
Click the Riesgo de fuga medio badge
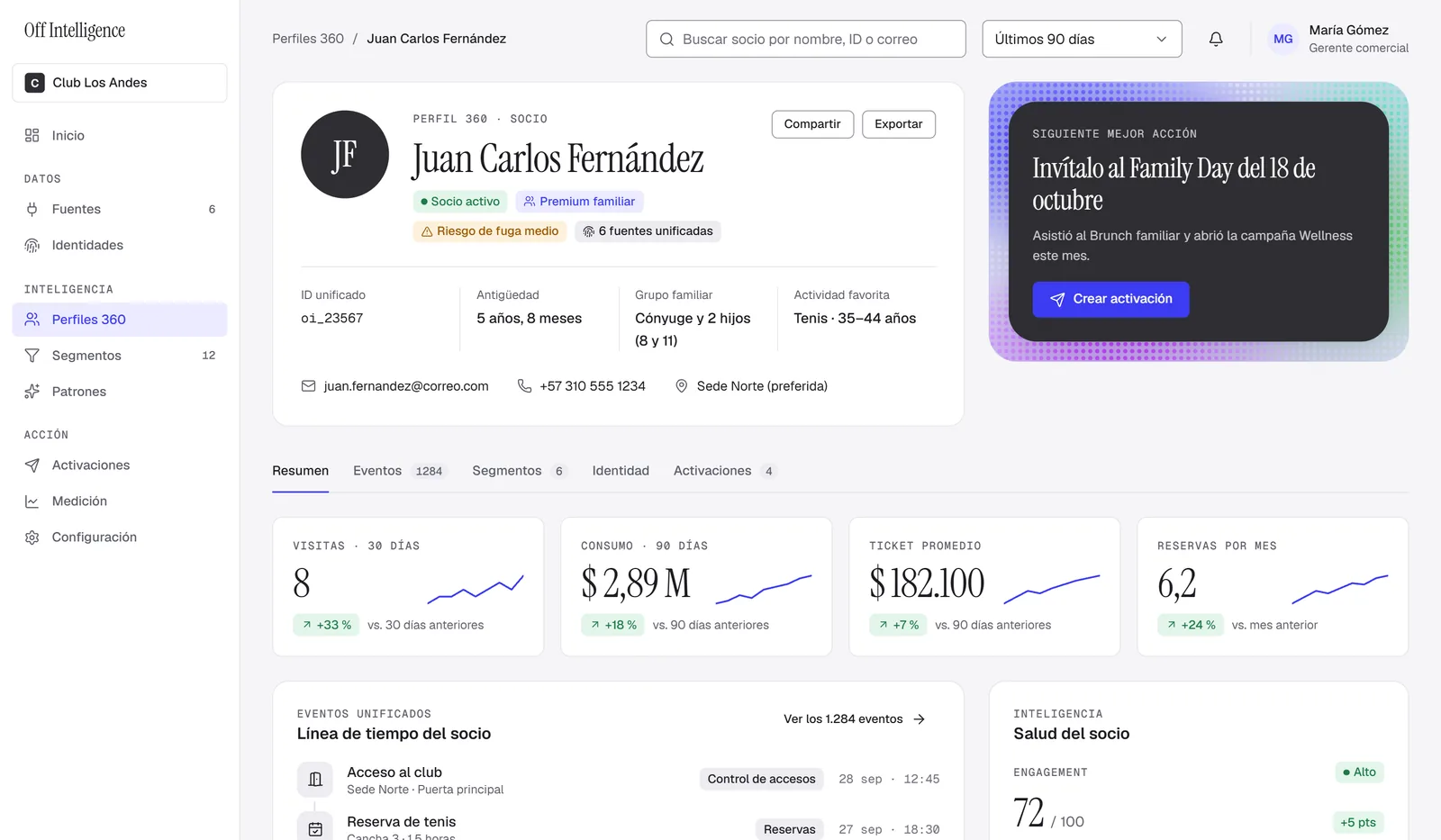pyautogui.click(x=490, y=231)
